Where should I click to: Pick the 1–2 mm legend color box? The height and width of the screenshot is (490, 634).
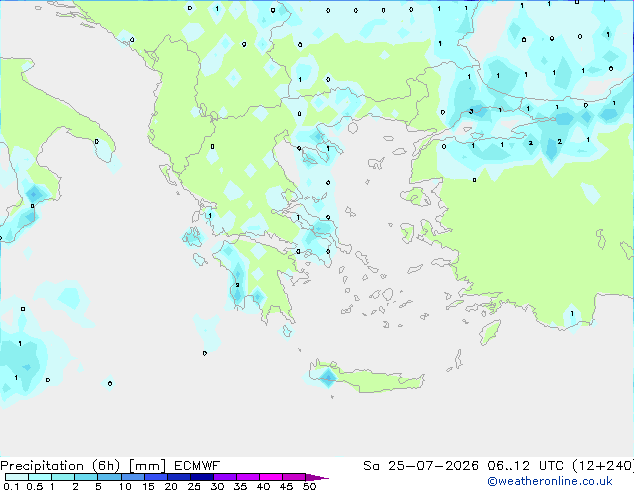pos(63,477)
